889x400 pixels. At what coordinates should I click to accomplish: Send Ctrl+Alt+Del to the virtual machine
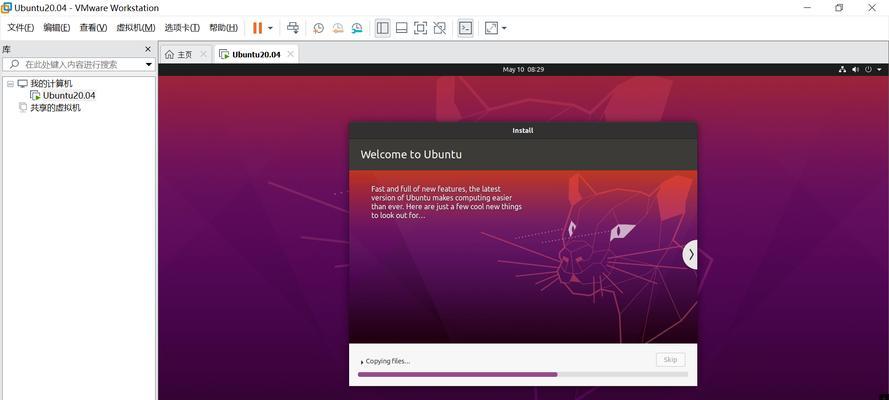(293, 28)
